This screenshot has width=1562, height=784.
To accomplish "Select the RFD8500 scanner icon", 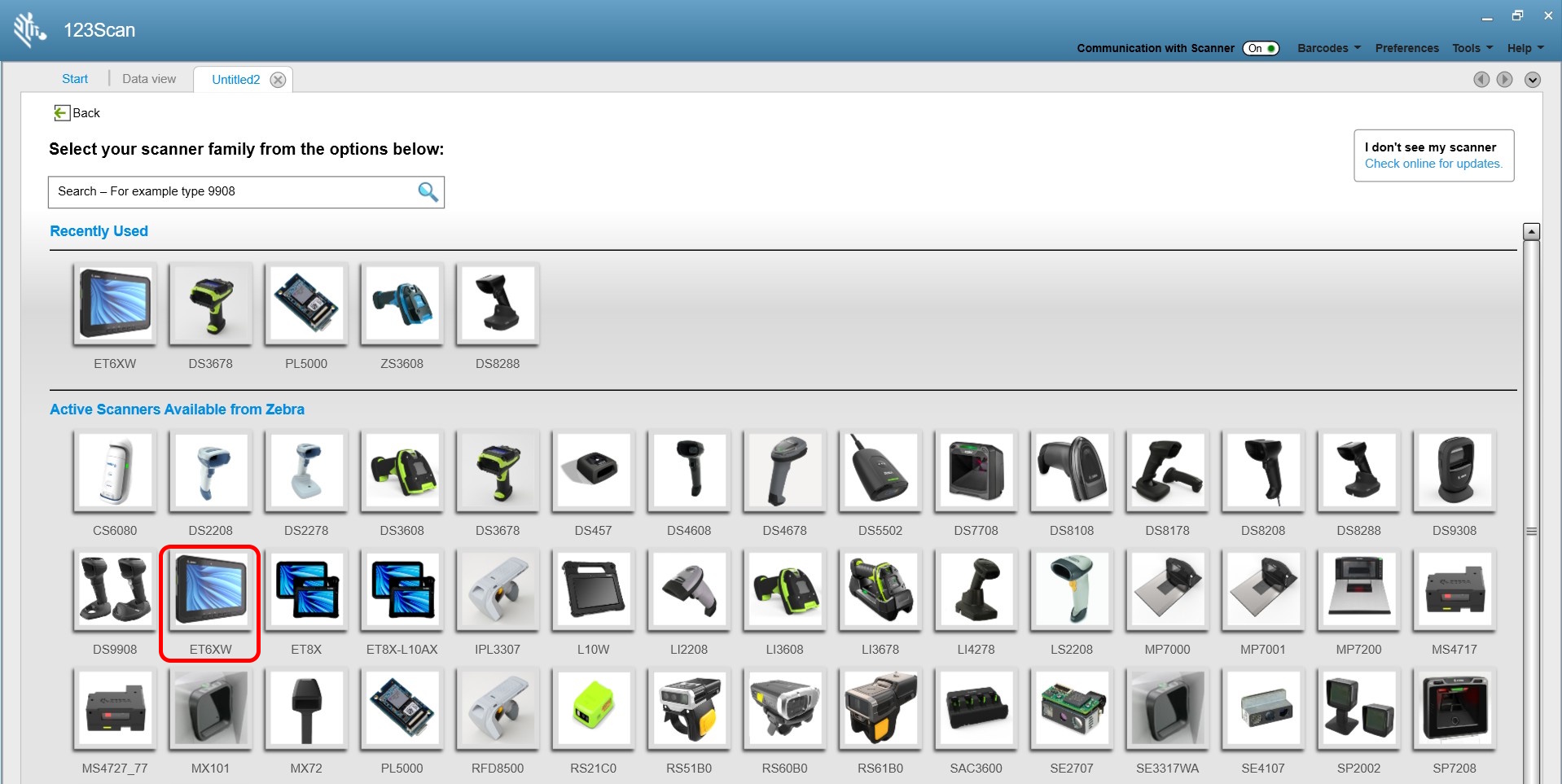I will click(498, 708).
